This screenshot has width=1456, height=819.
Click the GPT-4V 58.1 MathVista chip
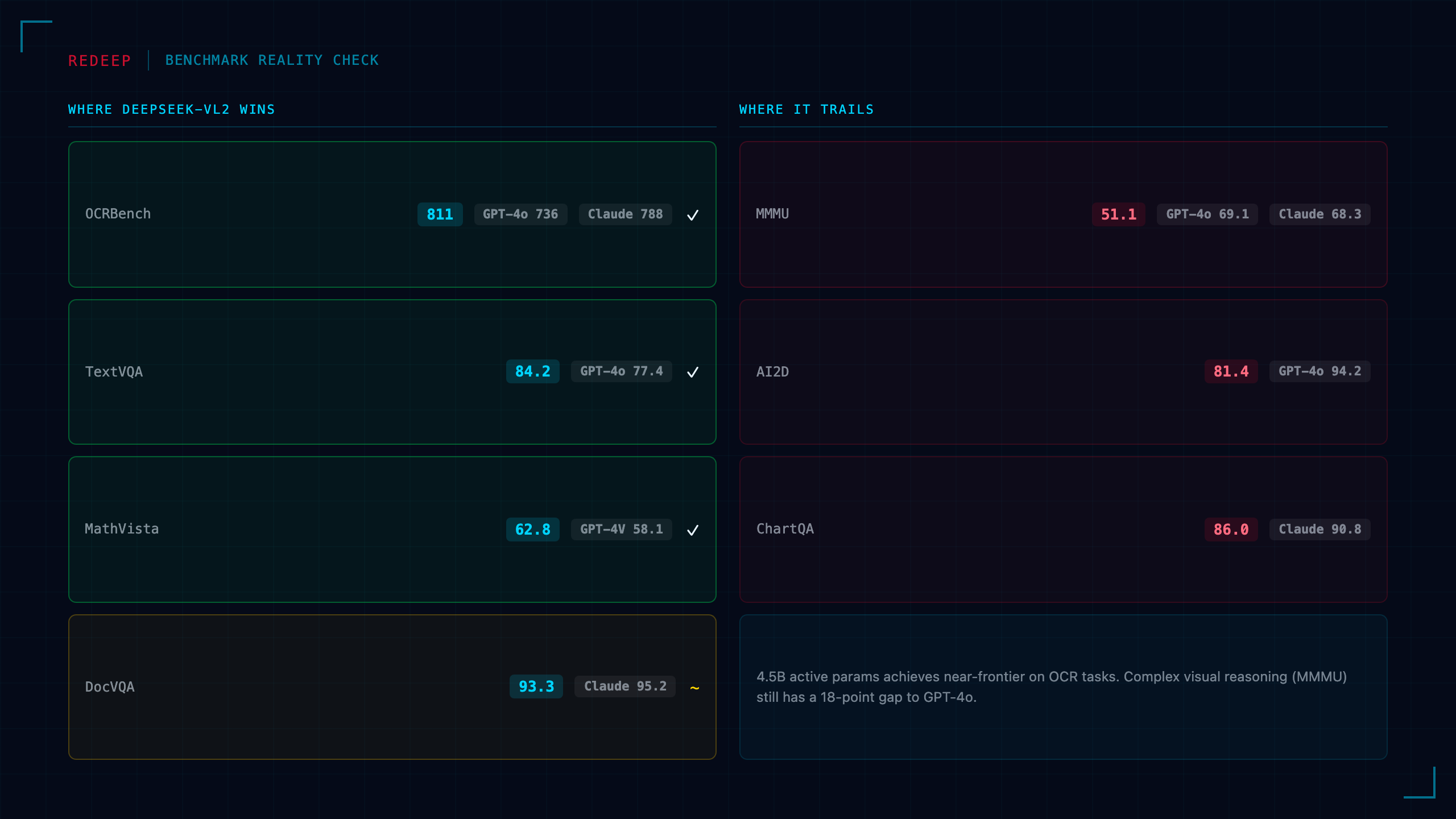tap(621, 530)
